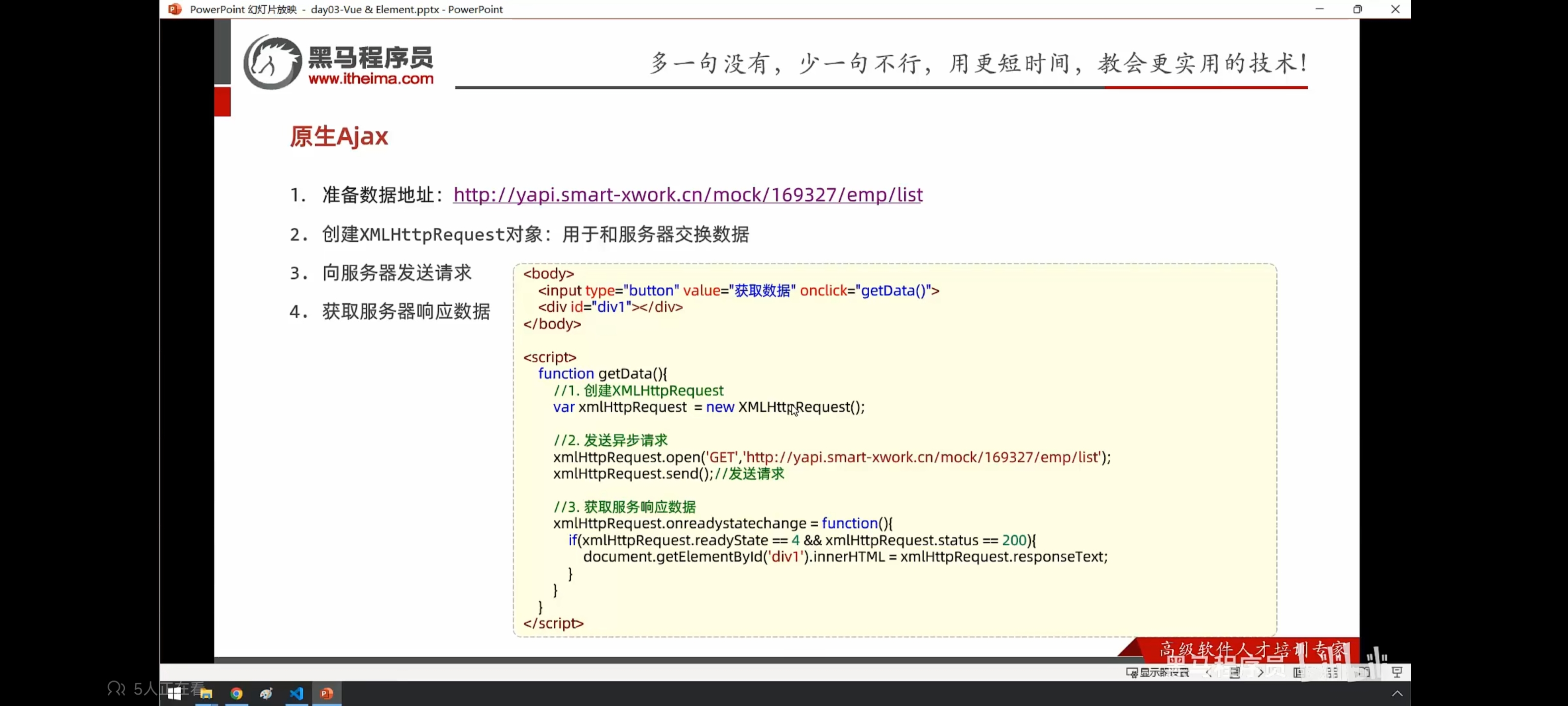The image size is (1568, 706).
Task: Click the function getData(){ code line
Action: coord(602,374)
